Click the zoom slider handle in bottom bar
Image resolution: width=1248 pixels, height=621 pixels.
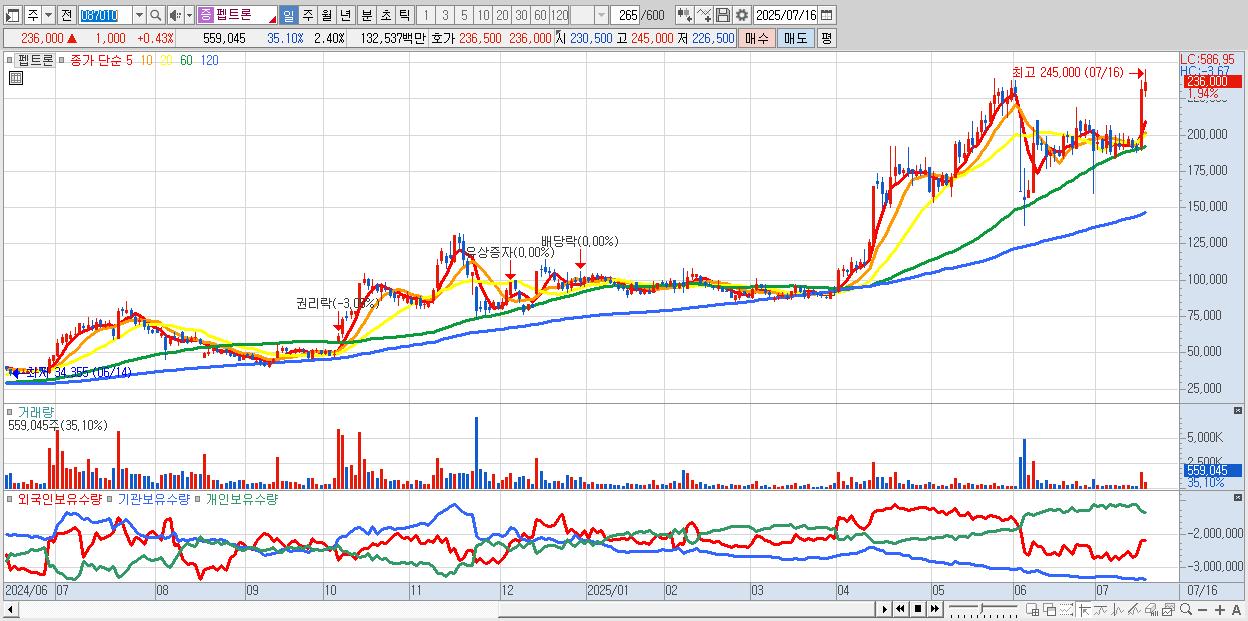click(981, 608)
